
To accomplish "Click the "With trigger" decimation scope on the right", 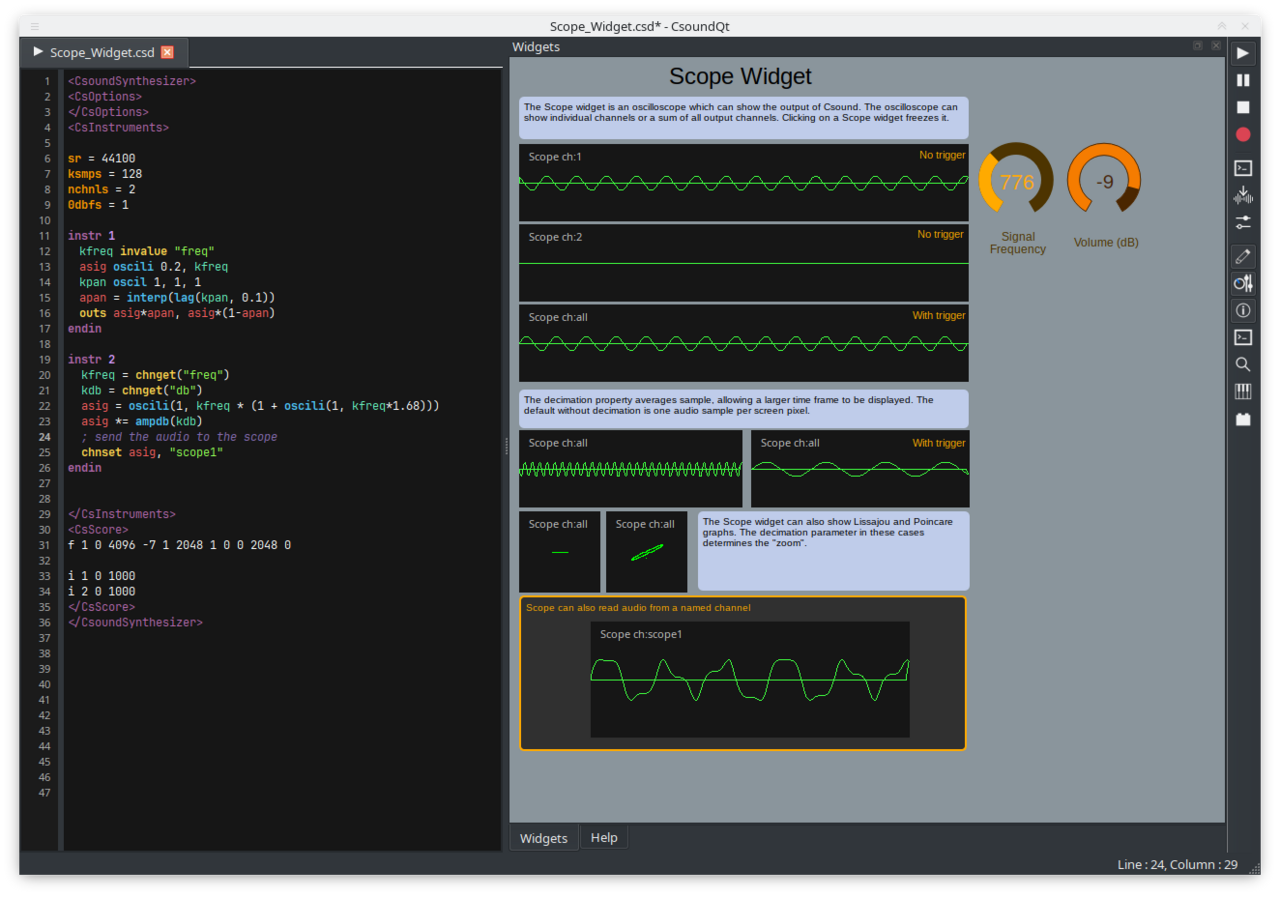I will [860, 469].
